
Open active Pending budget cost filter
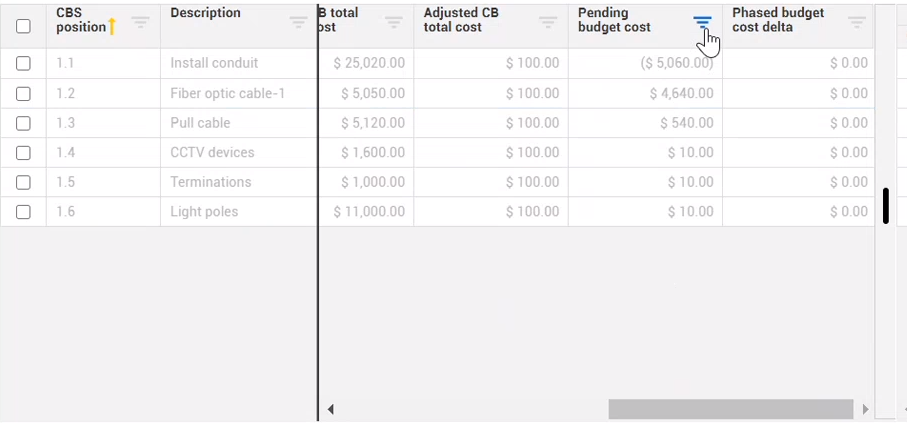(703, 22)
